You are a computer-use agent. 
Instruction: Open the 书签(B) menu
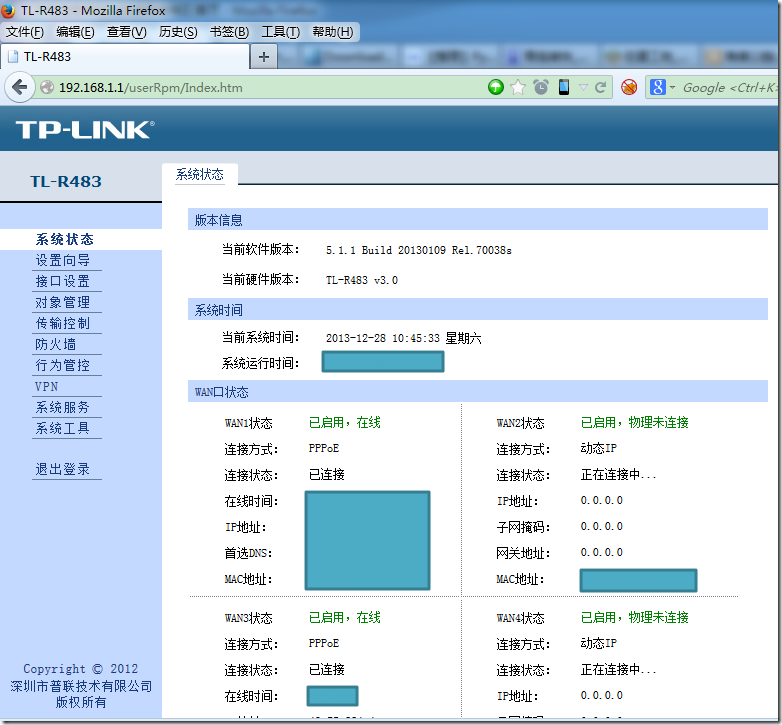[x=229, y=32]
